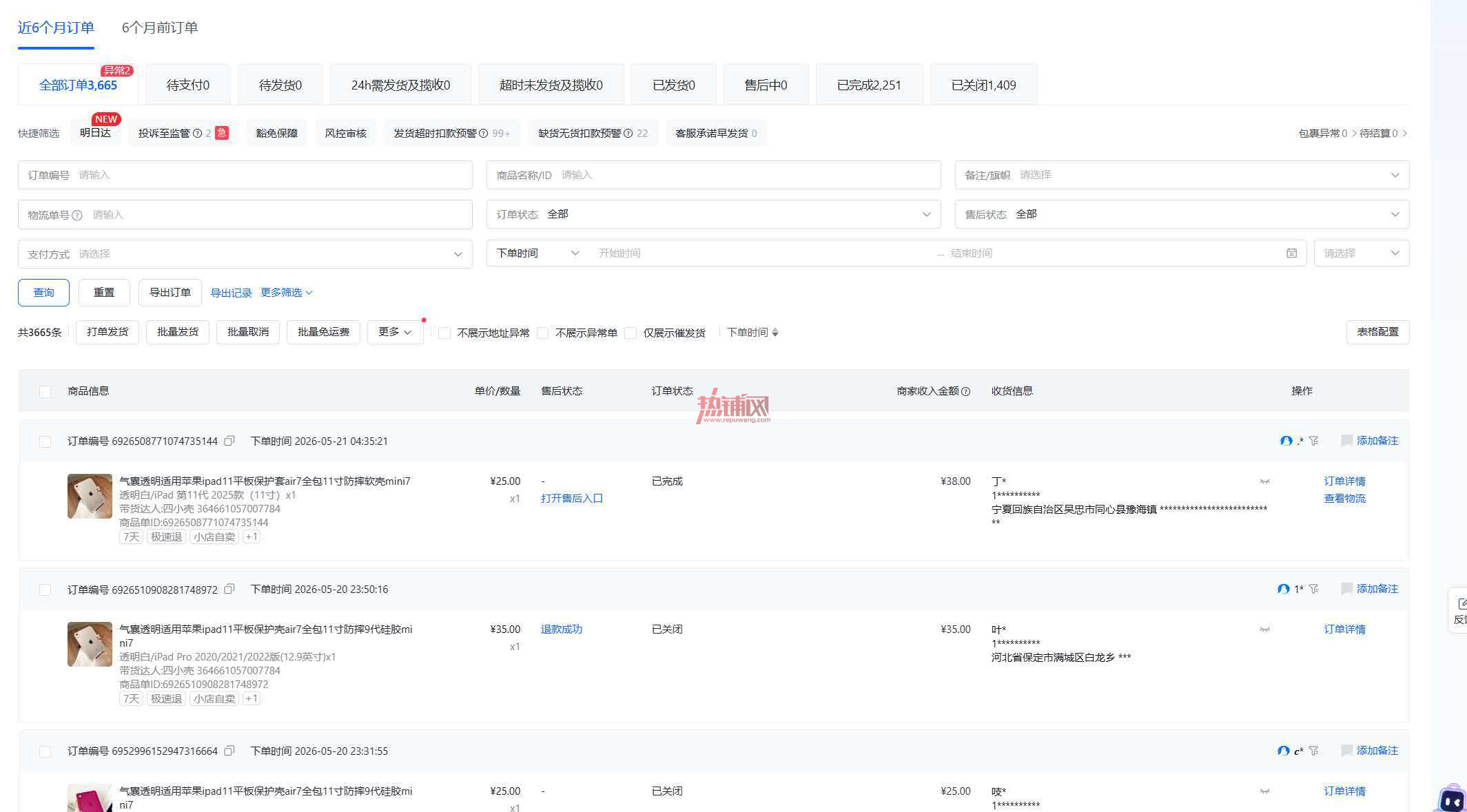This screenshot has width=1467, height=812.
Task: Click the 导出订单 button
Action: point(170,293)
